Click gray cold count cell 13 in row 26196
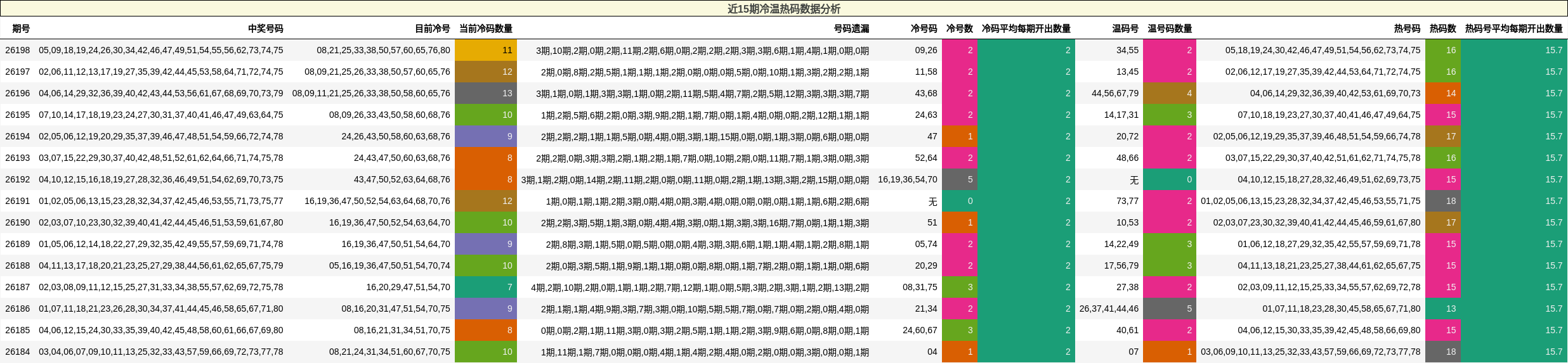This screenshot has width=1568, height=363. 486,93
